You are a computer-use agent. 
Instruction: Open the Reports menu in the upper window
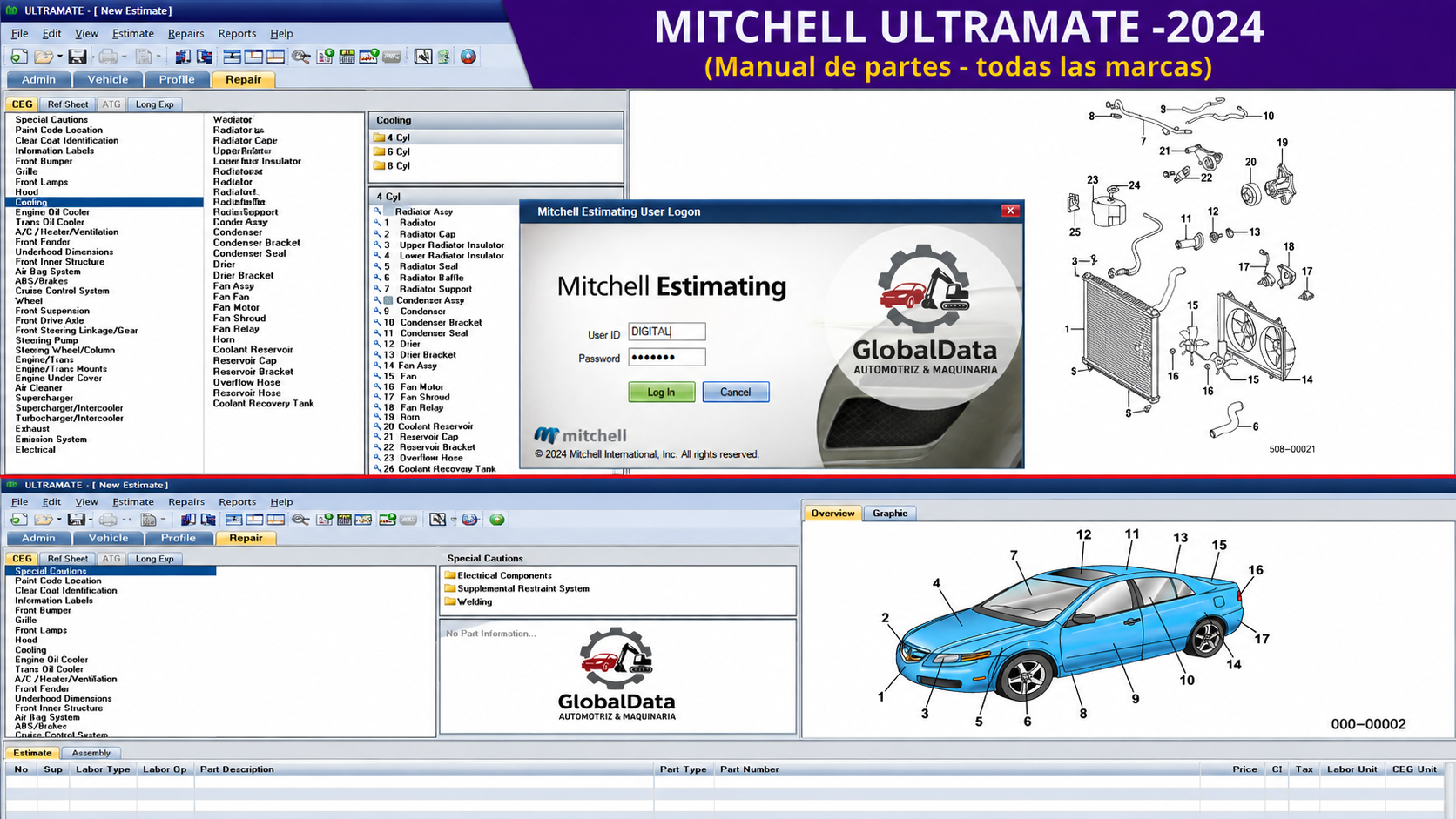(x=237, y=33)
